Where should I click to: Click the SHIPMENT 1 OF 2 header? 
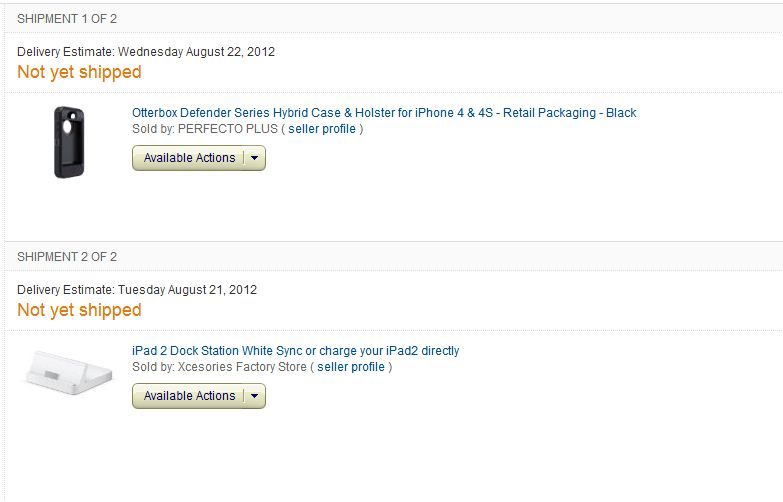click(x=67, y=18)
